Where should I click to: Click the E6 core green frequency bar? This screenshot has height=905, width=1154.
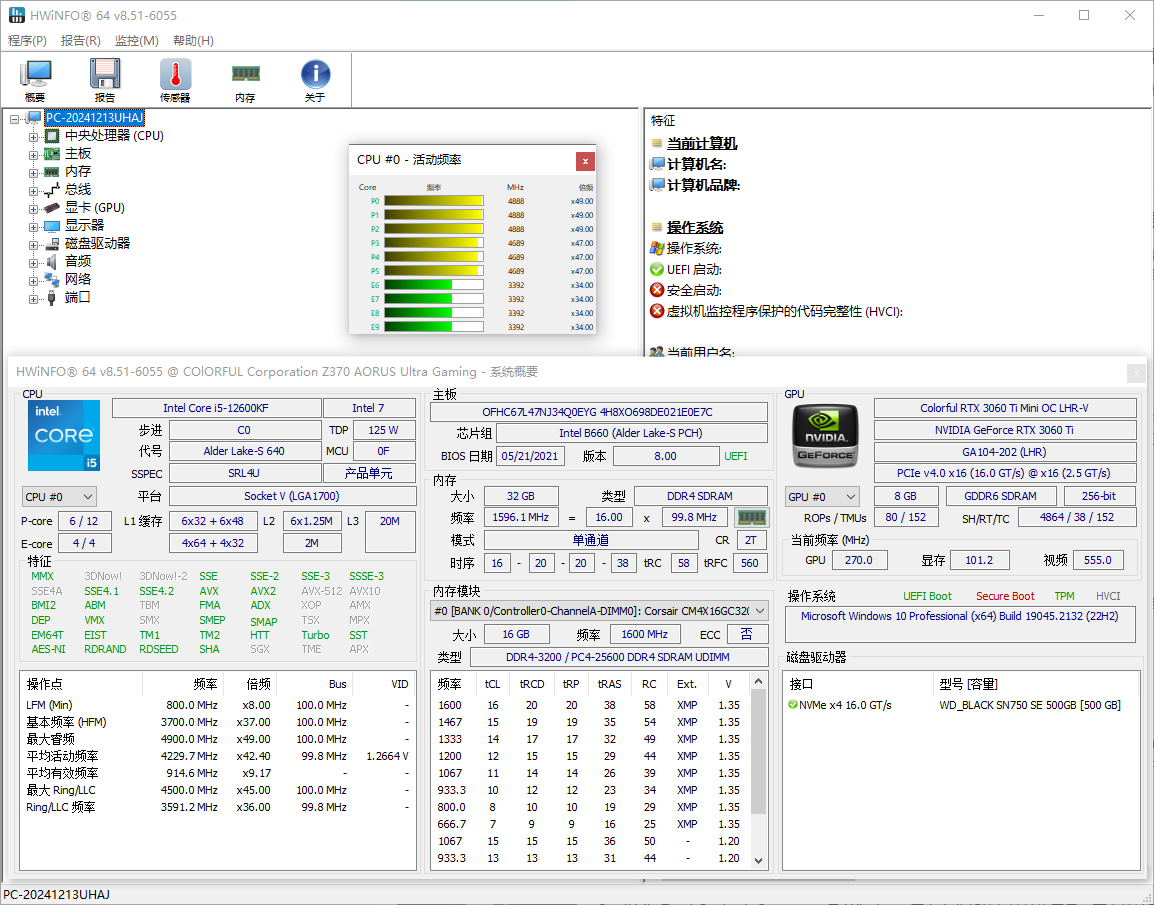(433, 285)
